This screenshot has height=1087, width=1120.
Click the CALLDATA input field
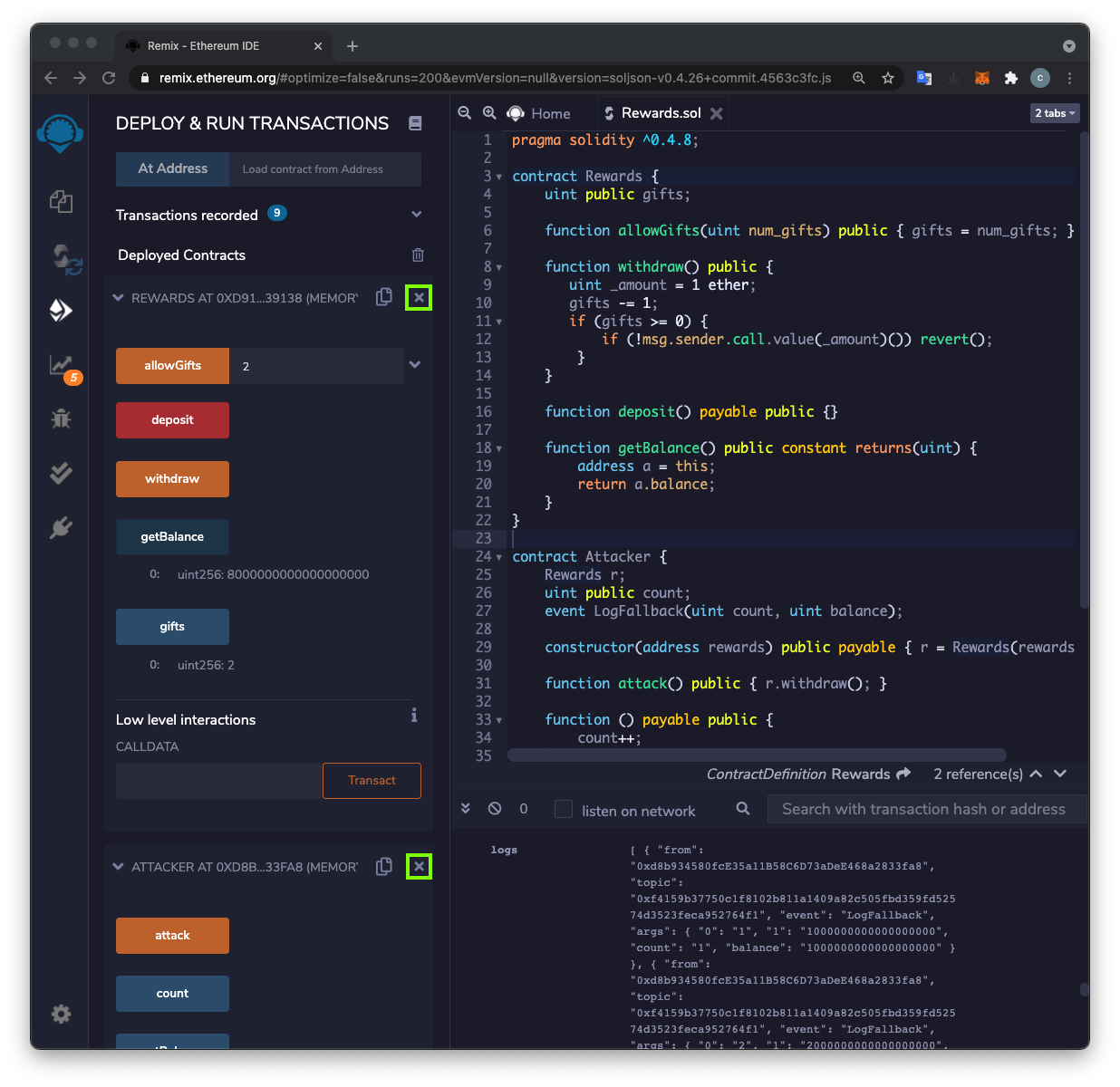(x=219, y=781)
